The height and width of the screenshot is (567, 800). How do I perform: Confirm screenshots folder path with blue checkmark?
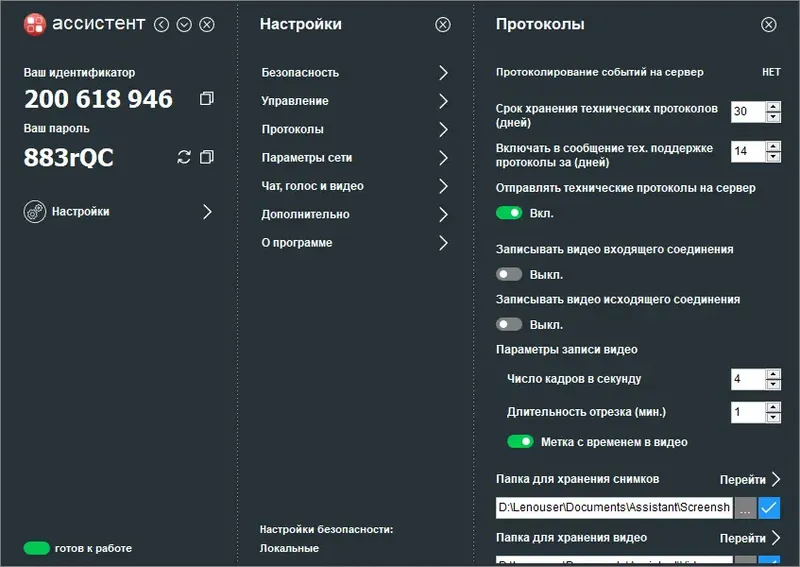tap(769, 508)
